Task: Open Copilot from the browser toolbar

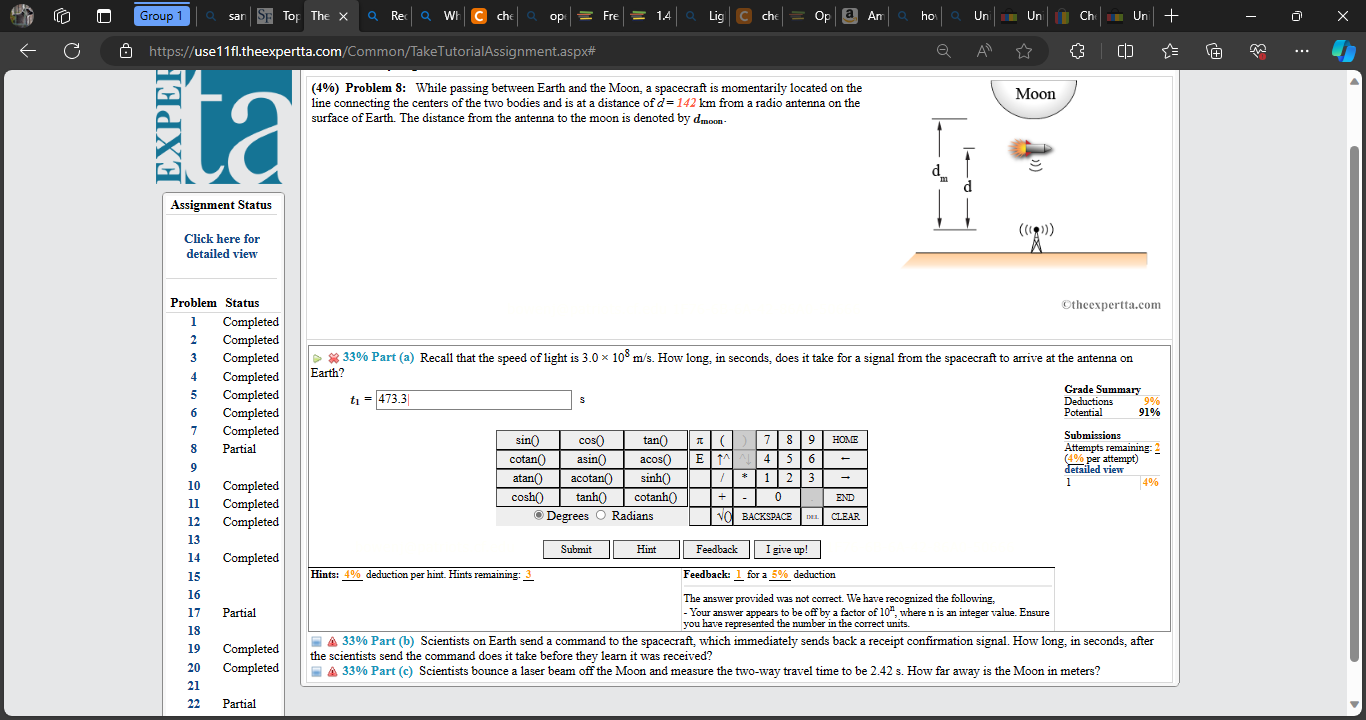Action: point(1343,50)
